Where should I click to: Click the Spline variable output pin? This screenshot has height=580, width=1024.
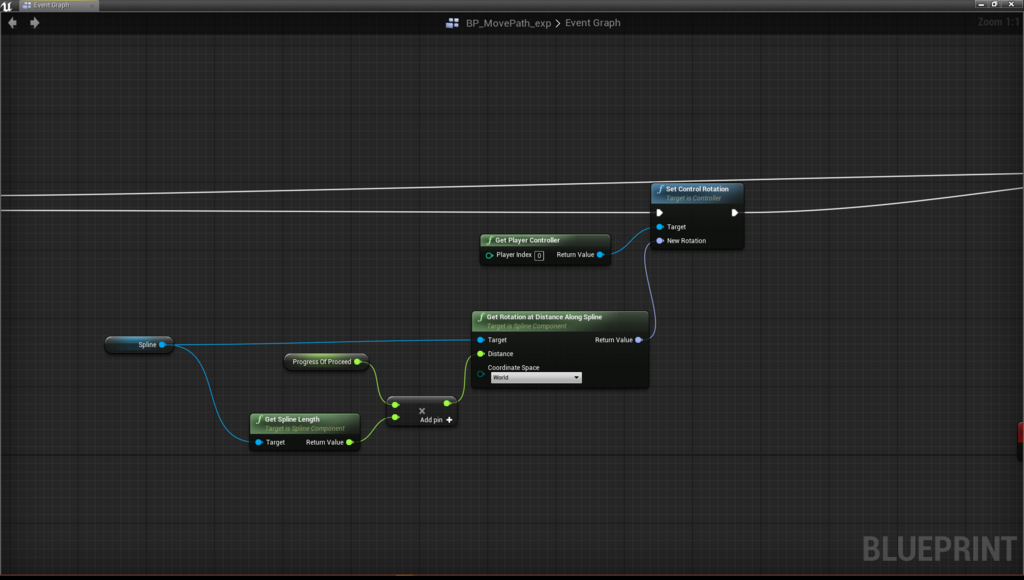(162, 344)
